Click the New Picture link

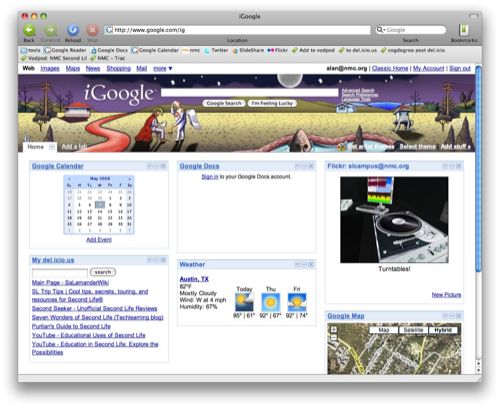point(446,295)
